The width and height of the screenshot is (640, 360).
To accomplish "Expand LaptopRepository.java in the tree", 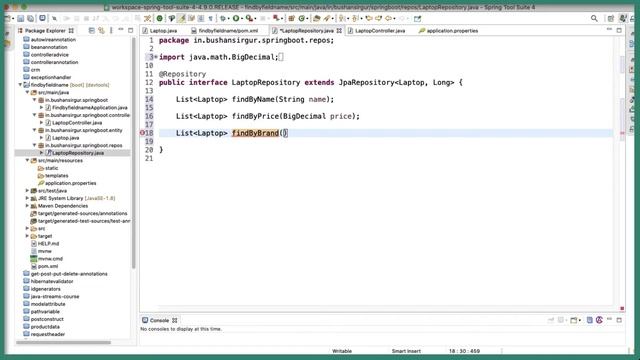I will point(42,153).
